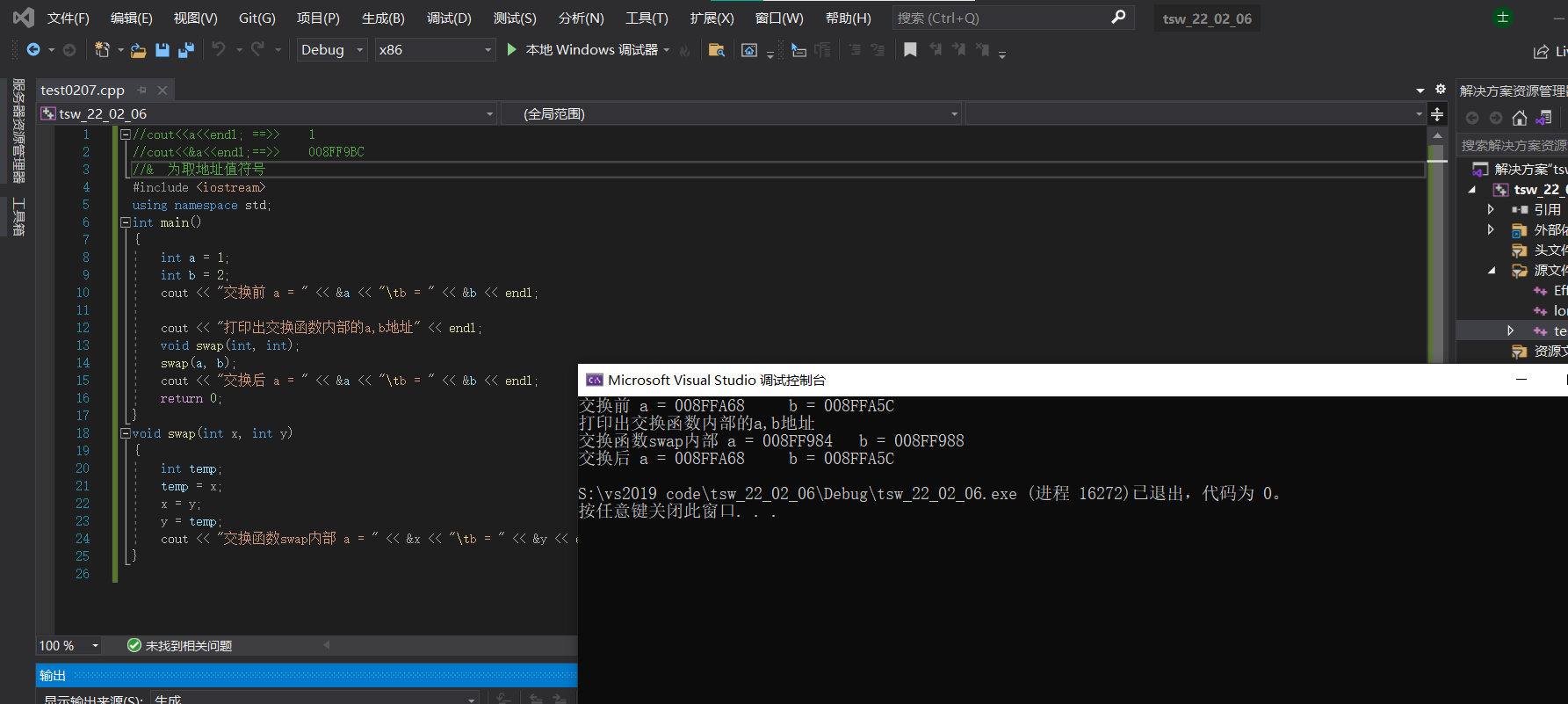Screen dimensions: 1568x704
Task: Select the 外部依赖项 external dependencies folder item
Action: pos(1539,230)
